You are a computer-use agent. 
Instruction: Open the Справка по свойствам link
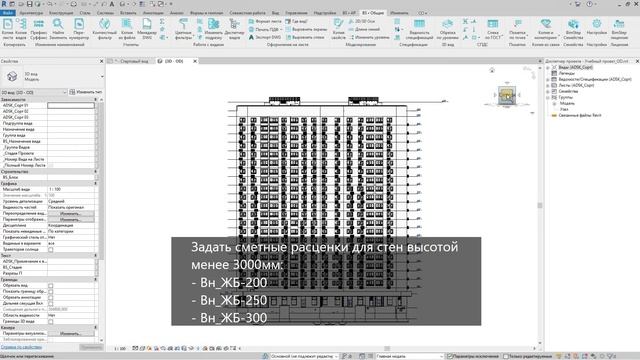pyautogui.click(x=21, y=347)
